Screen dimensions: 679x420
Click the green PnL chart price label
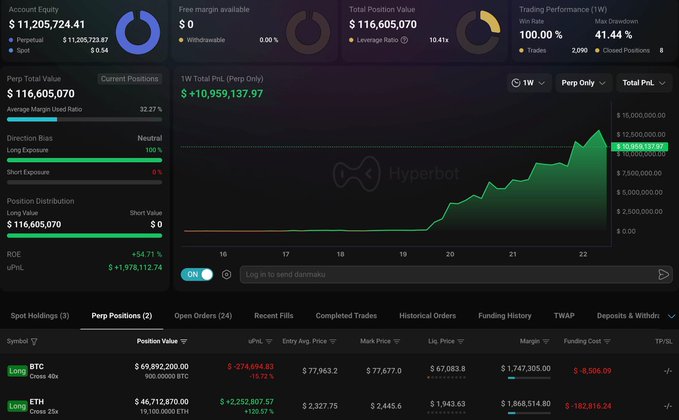point(640,147)
